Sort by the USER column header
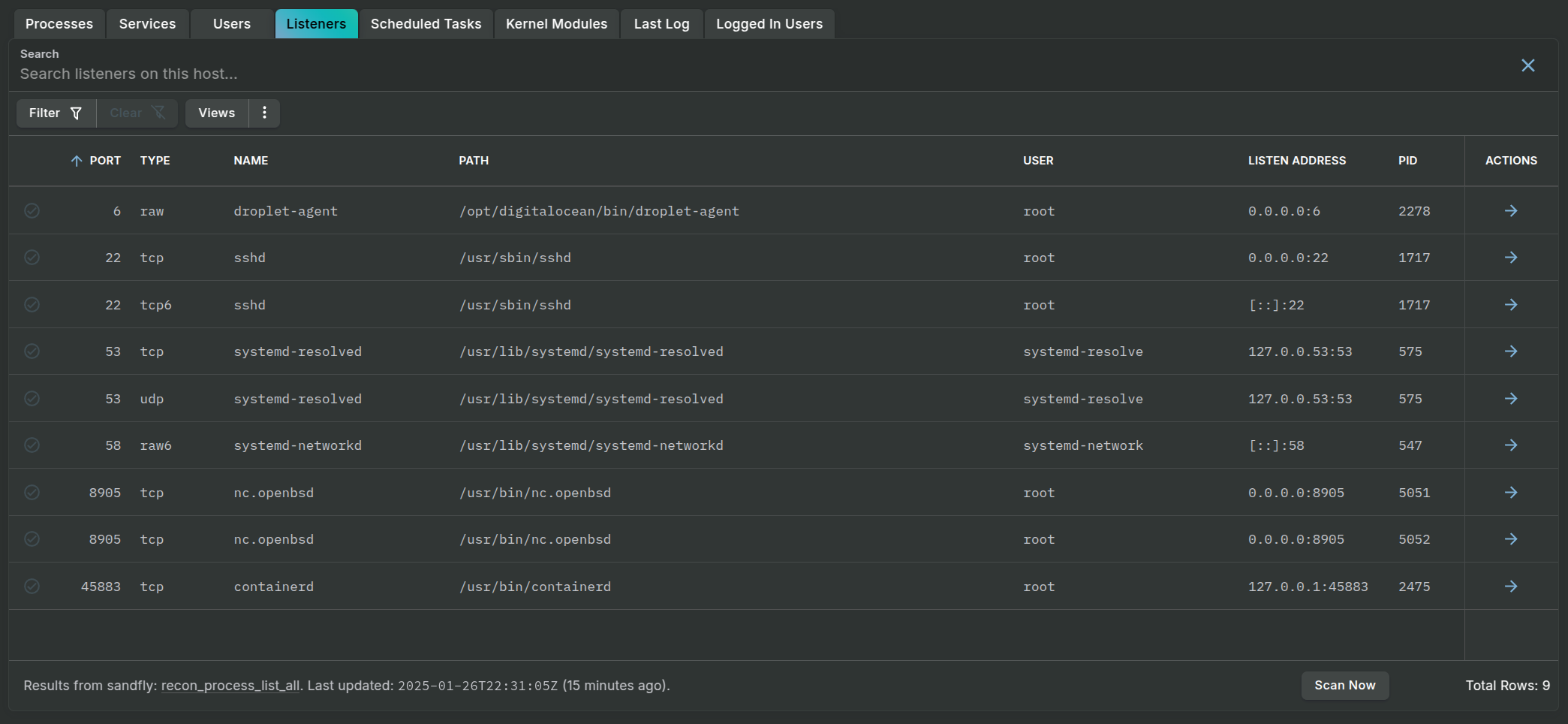This screenshot has height=724, width=1568. point(1038,161)
